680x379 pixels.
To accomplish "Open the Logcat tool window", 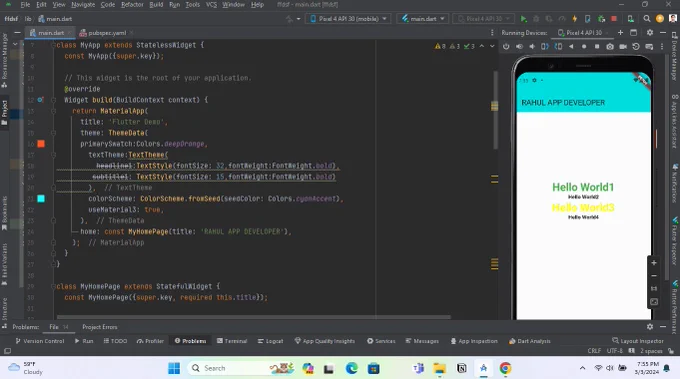I will (x=270, y=341).
